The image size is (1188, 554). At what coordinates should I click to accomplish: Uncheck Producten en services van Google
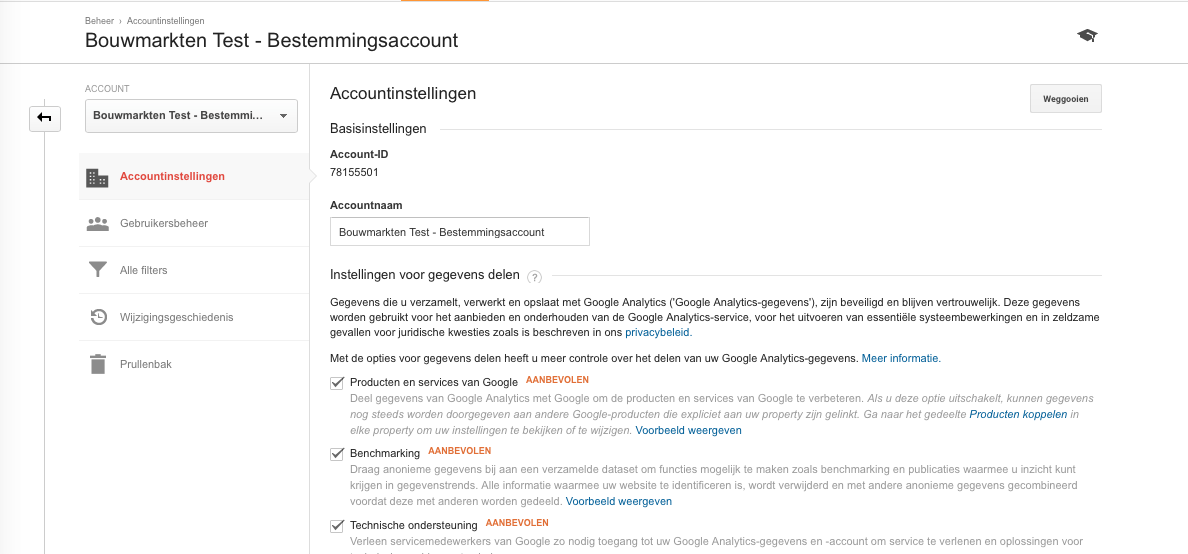click(337, 383)
